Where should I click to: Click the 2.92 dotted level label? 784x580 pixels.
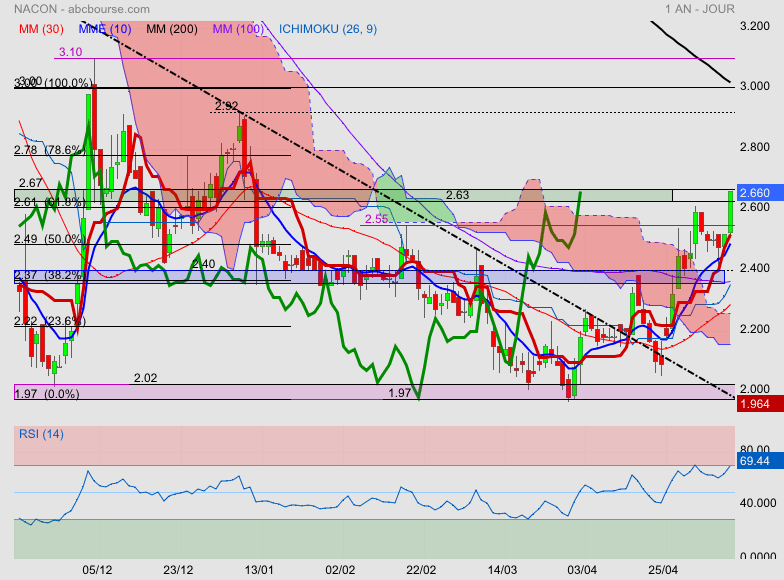coord(226,106)
